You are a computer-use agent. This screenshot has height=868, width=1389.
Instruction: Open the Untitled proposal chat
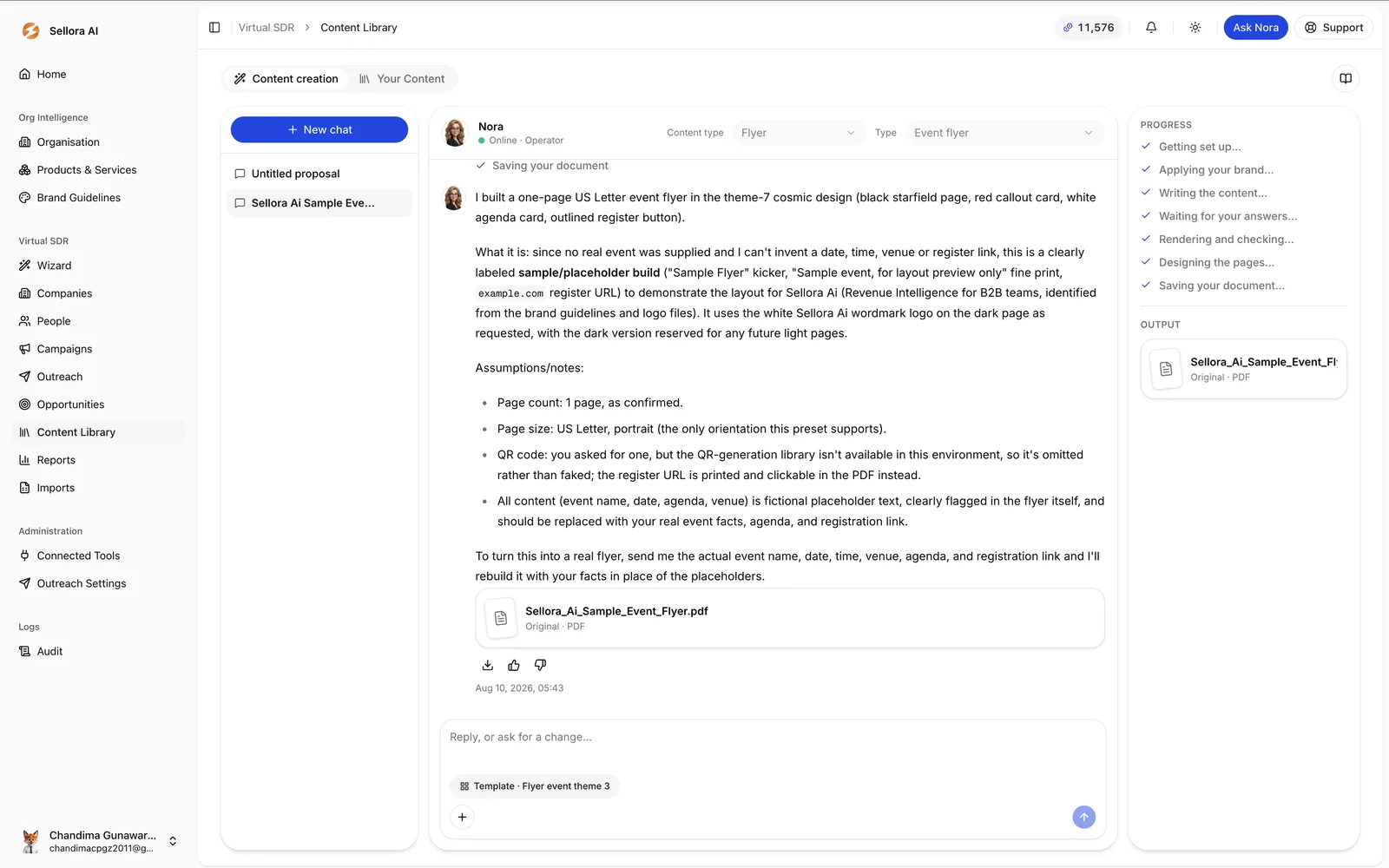pos(319,174)
